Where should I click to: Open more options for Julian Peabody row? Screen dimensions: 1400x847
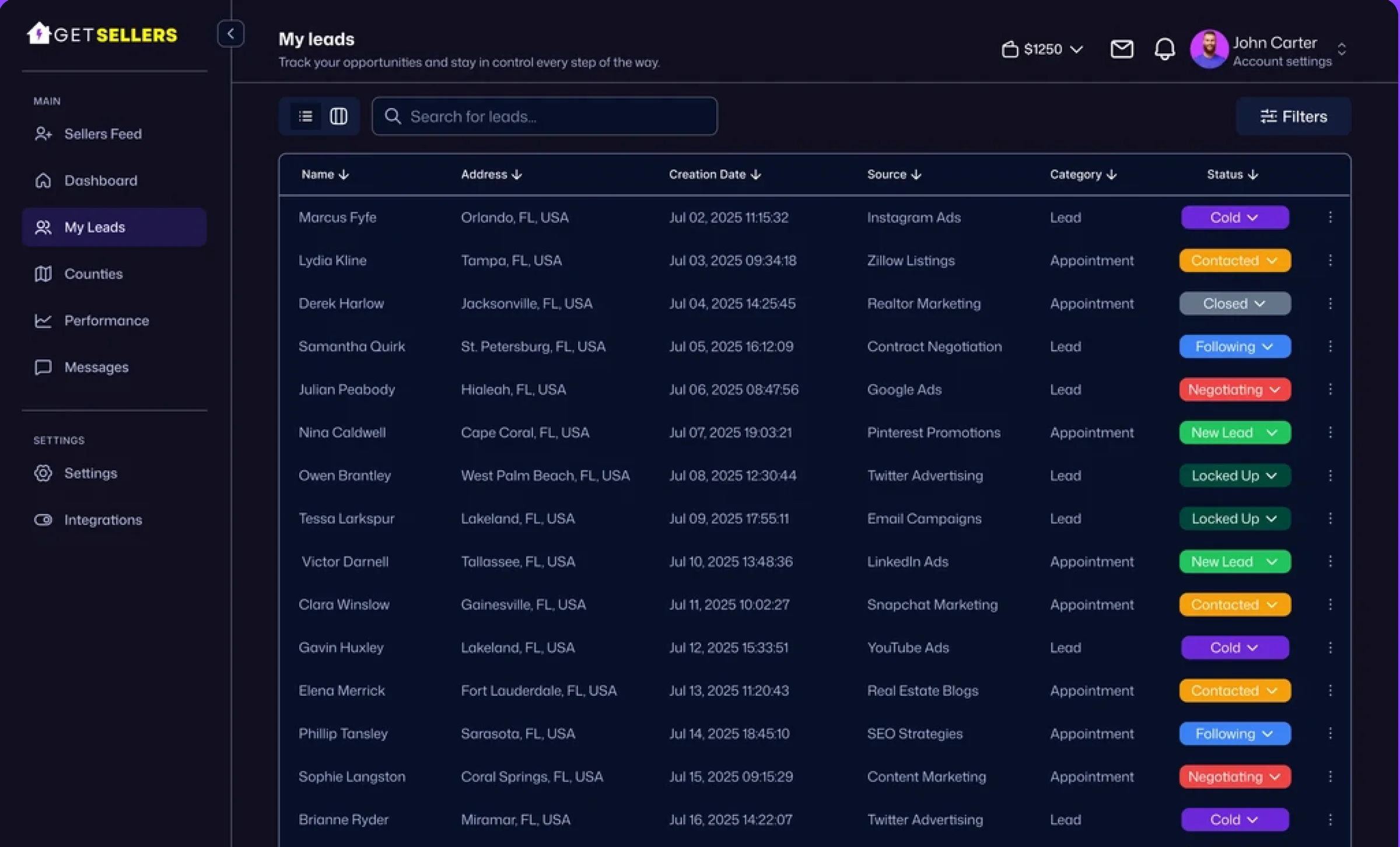(1330, 389)
